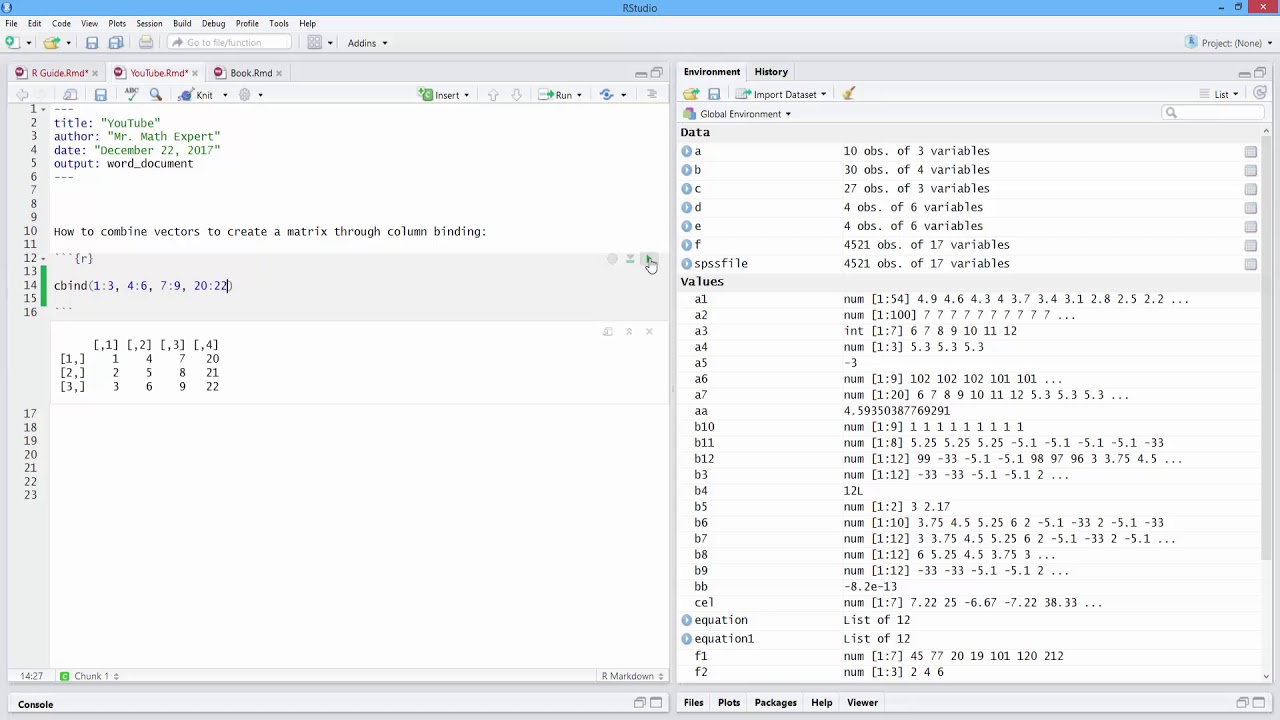View data frame f as a table grid

coord(1250,245)
